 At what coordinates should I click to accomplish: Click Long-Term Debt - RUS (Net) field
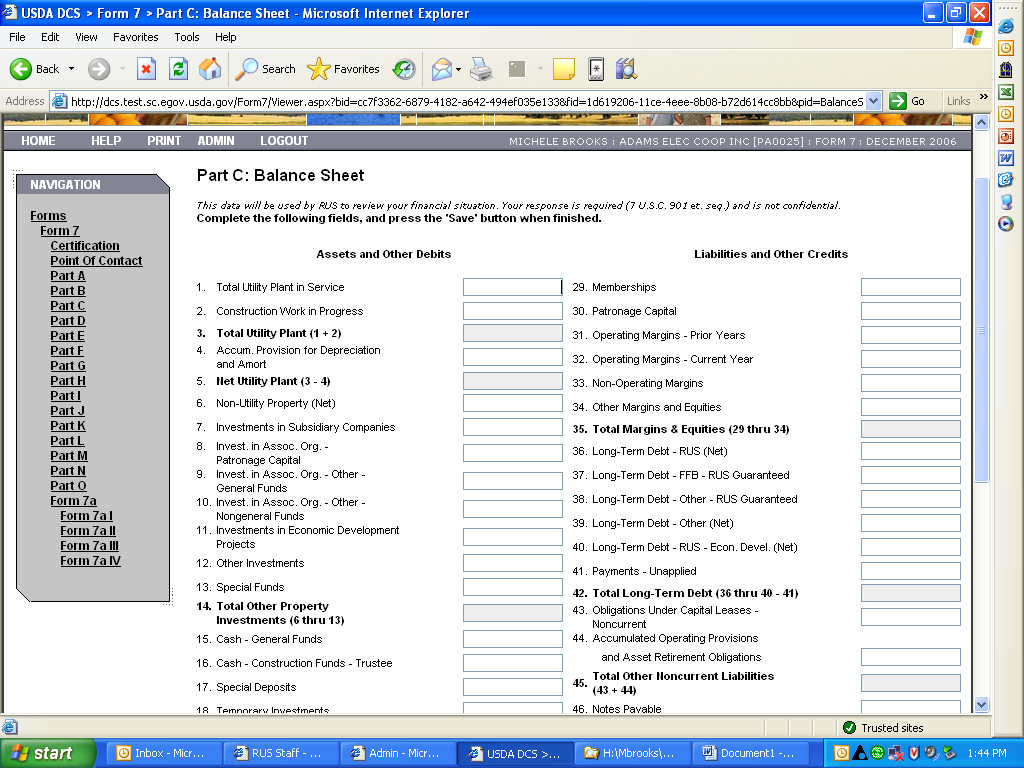[910, 451]
